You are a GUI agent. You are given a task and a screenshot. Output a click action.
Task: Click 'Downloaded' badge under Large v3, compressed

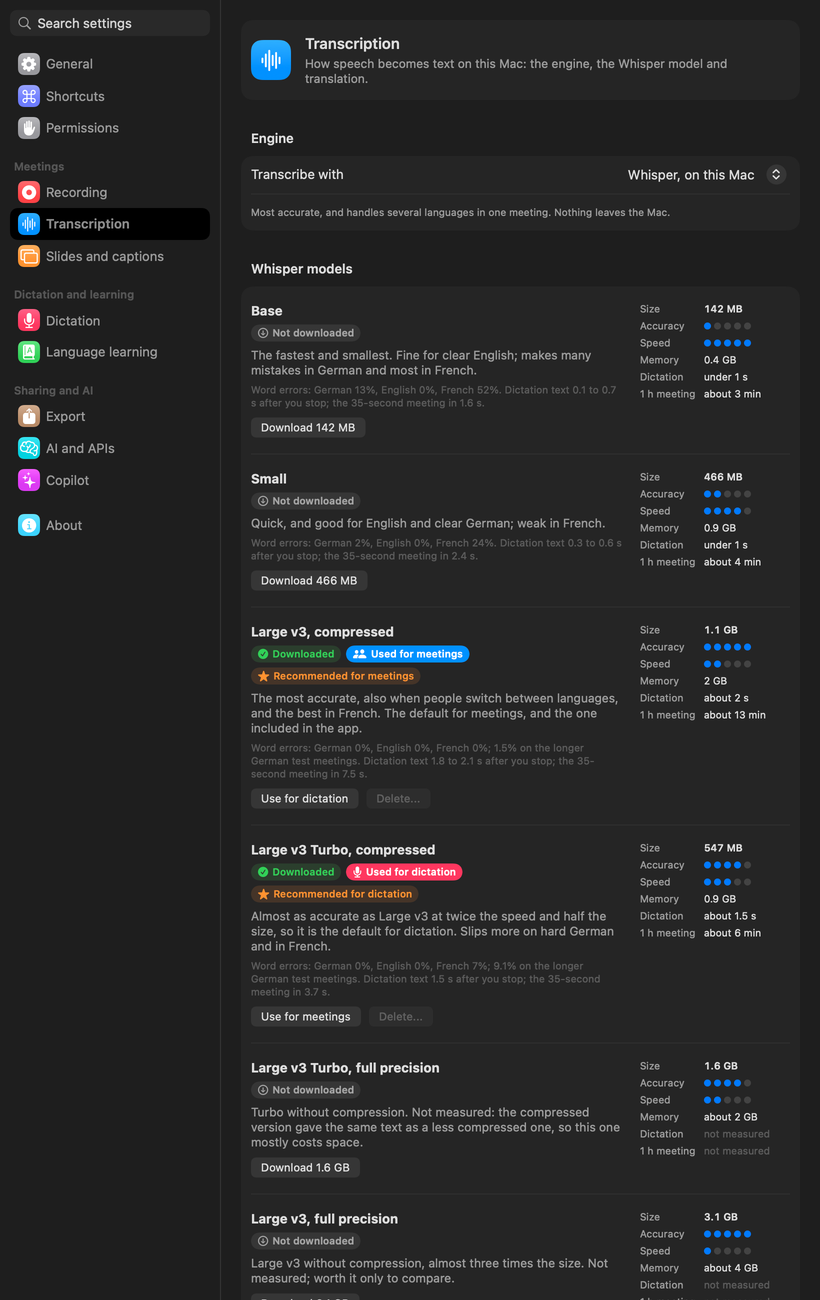(x=296, y=654)
